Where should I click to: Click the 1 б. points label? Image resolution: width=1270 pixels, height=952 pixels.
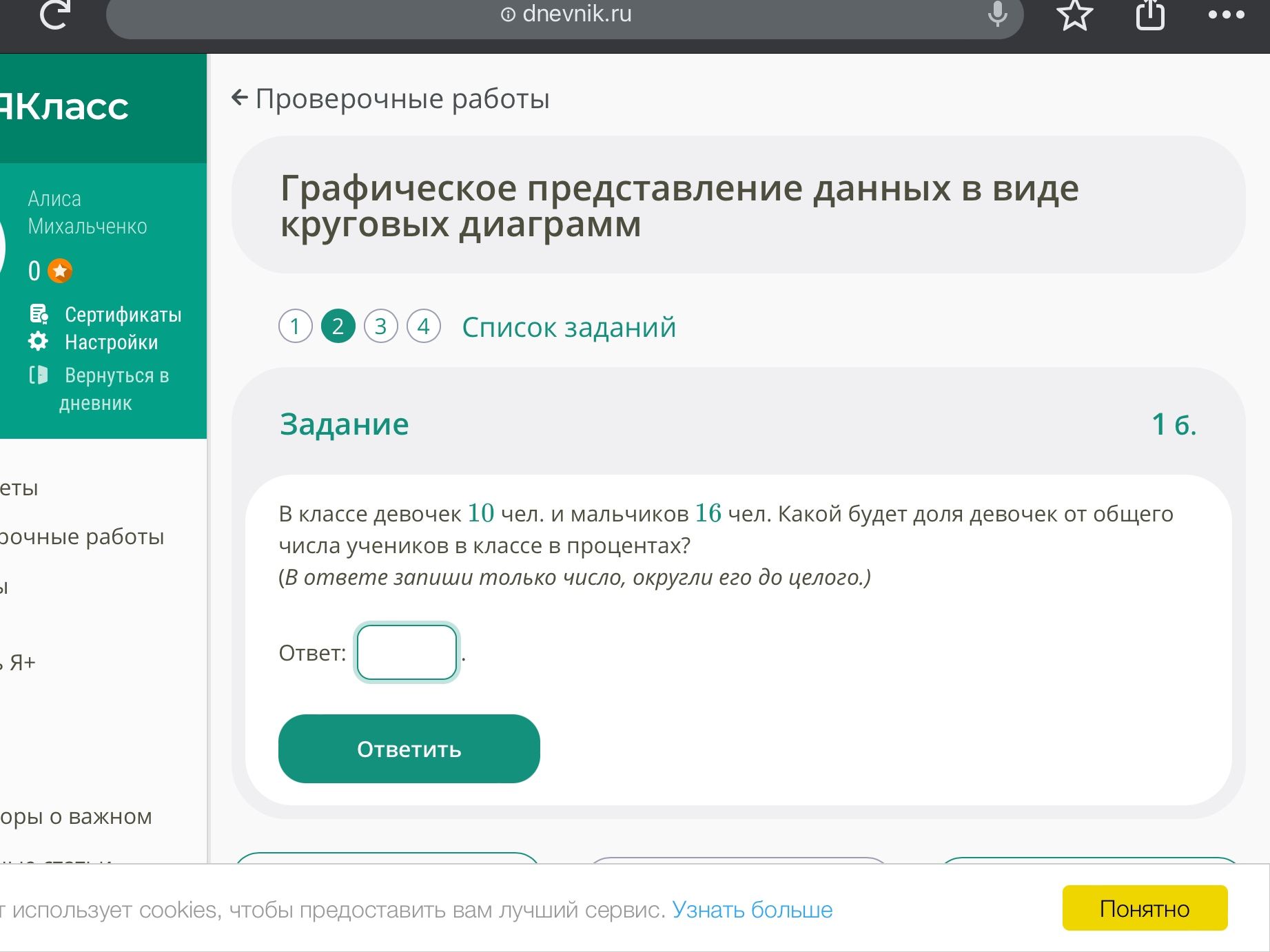[1174, 424]
